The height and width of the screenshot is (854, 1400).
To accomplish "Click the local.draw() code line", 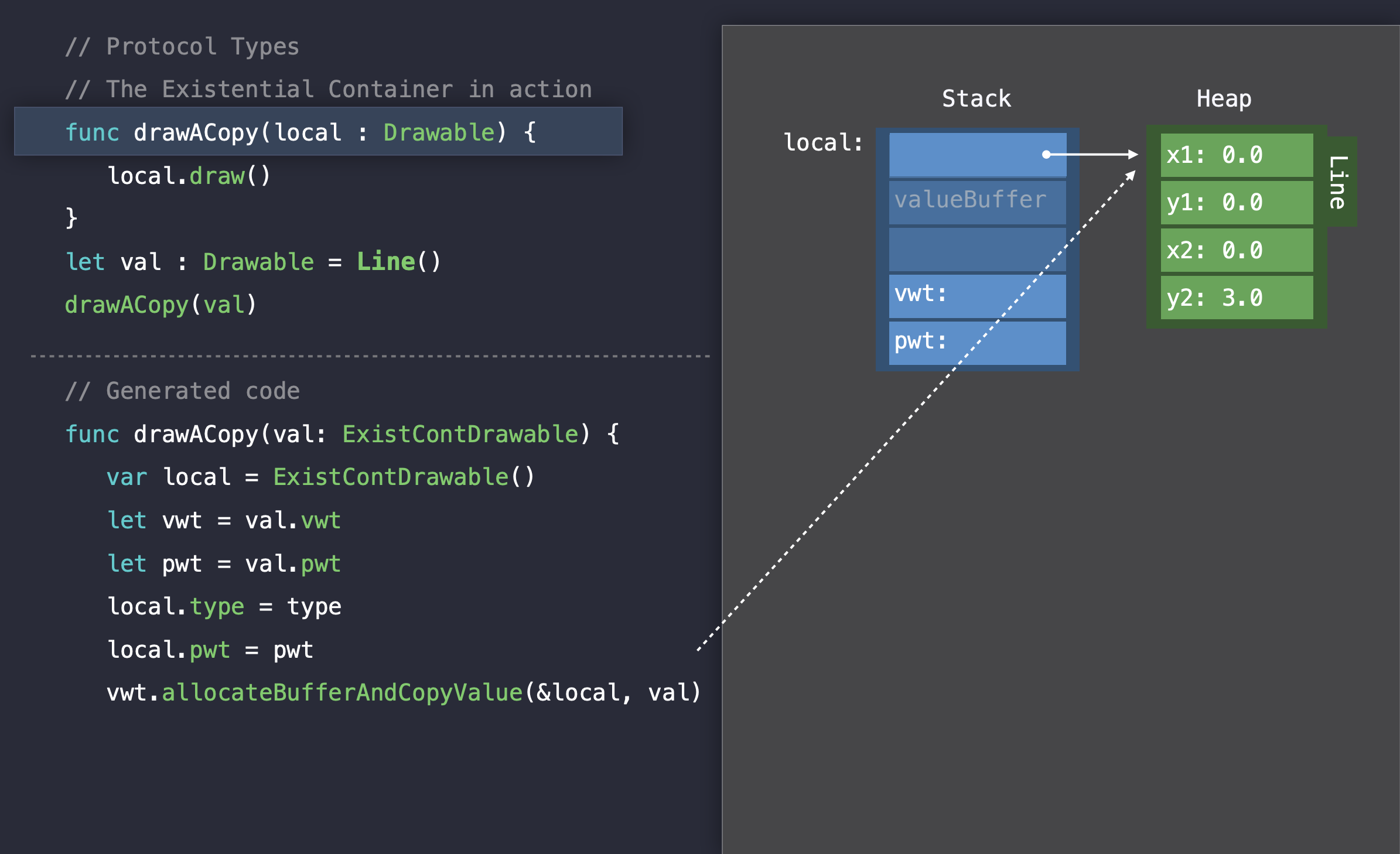I will click(189, 175).
